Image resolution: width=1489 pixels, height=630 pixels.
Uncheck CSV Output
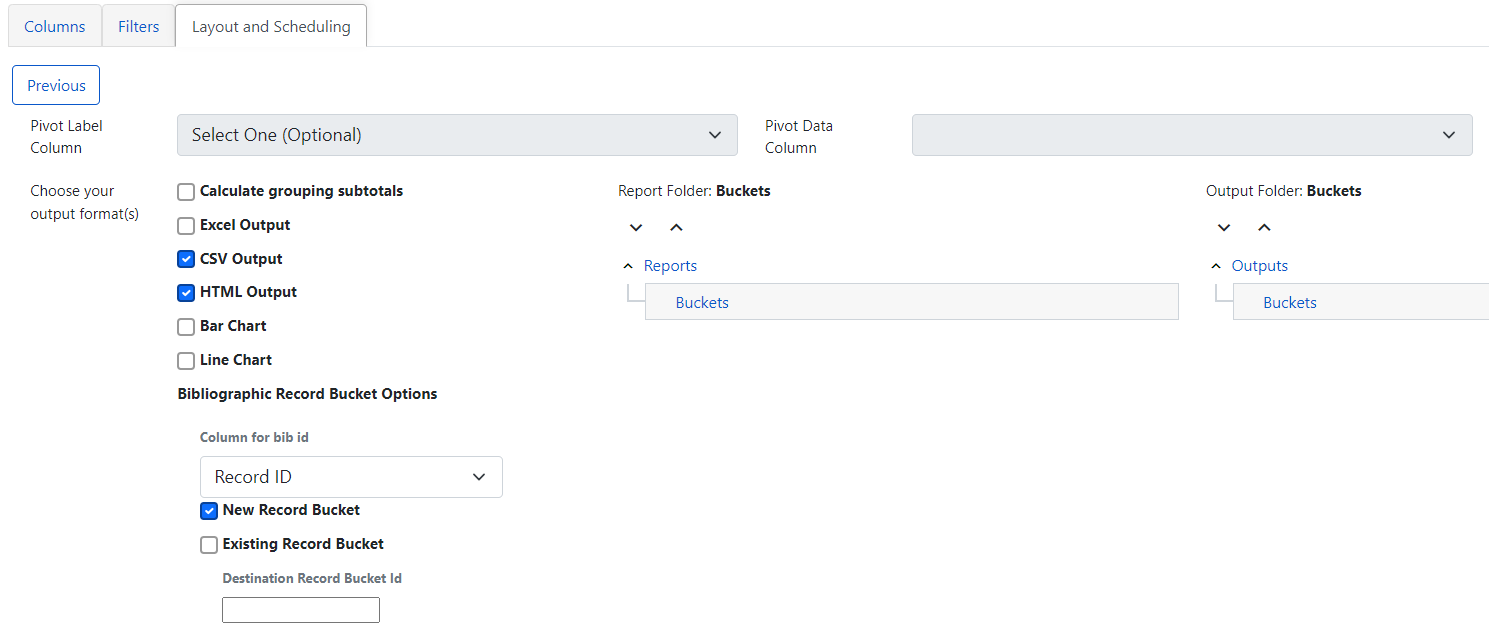pyautogui.click(x=185, y=258)
